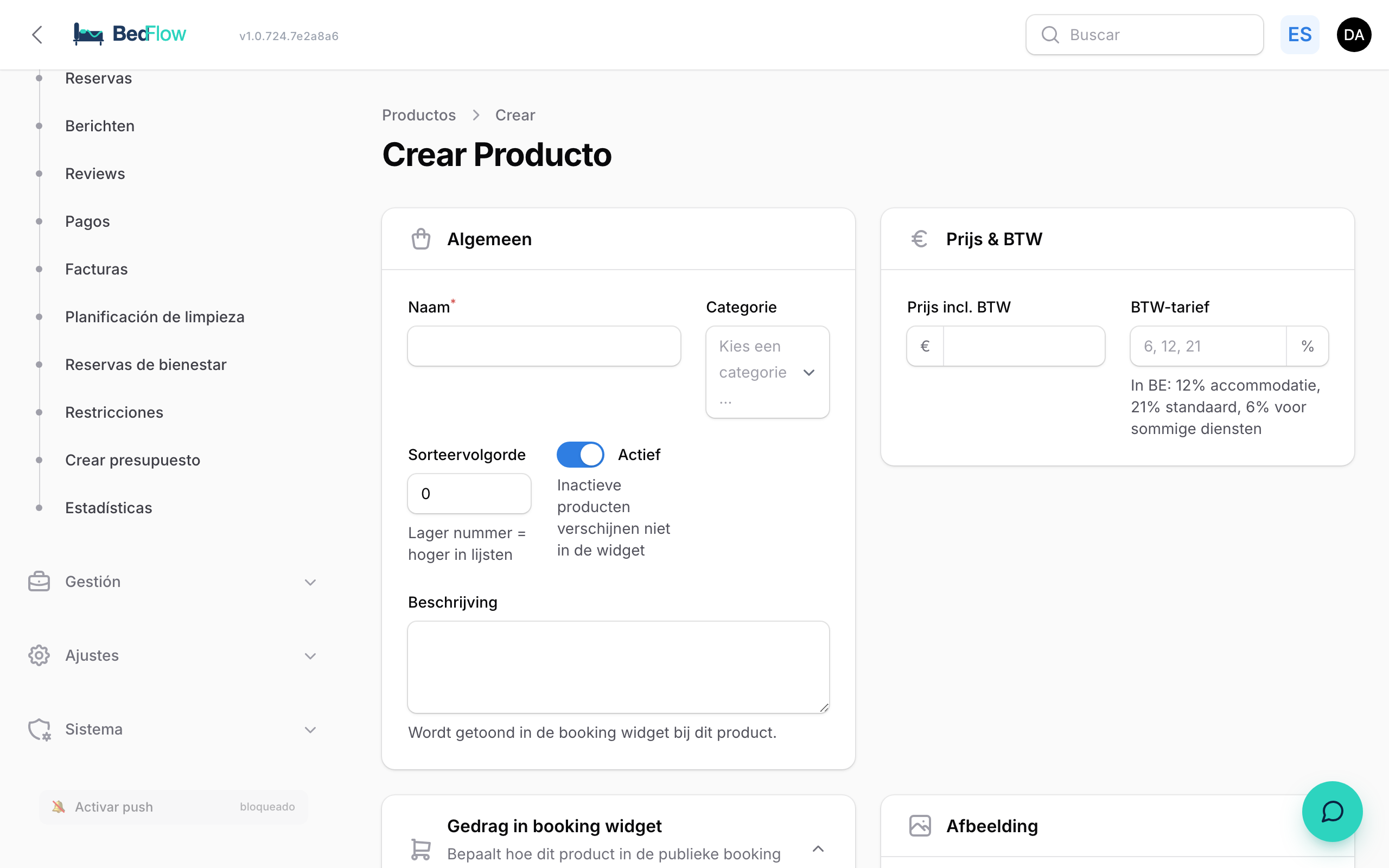Viewport: 1389px width, 868px height.
Task: Click Activar push button
Action: click(173, 807)
